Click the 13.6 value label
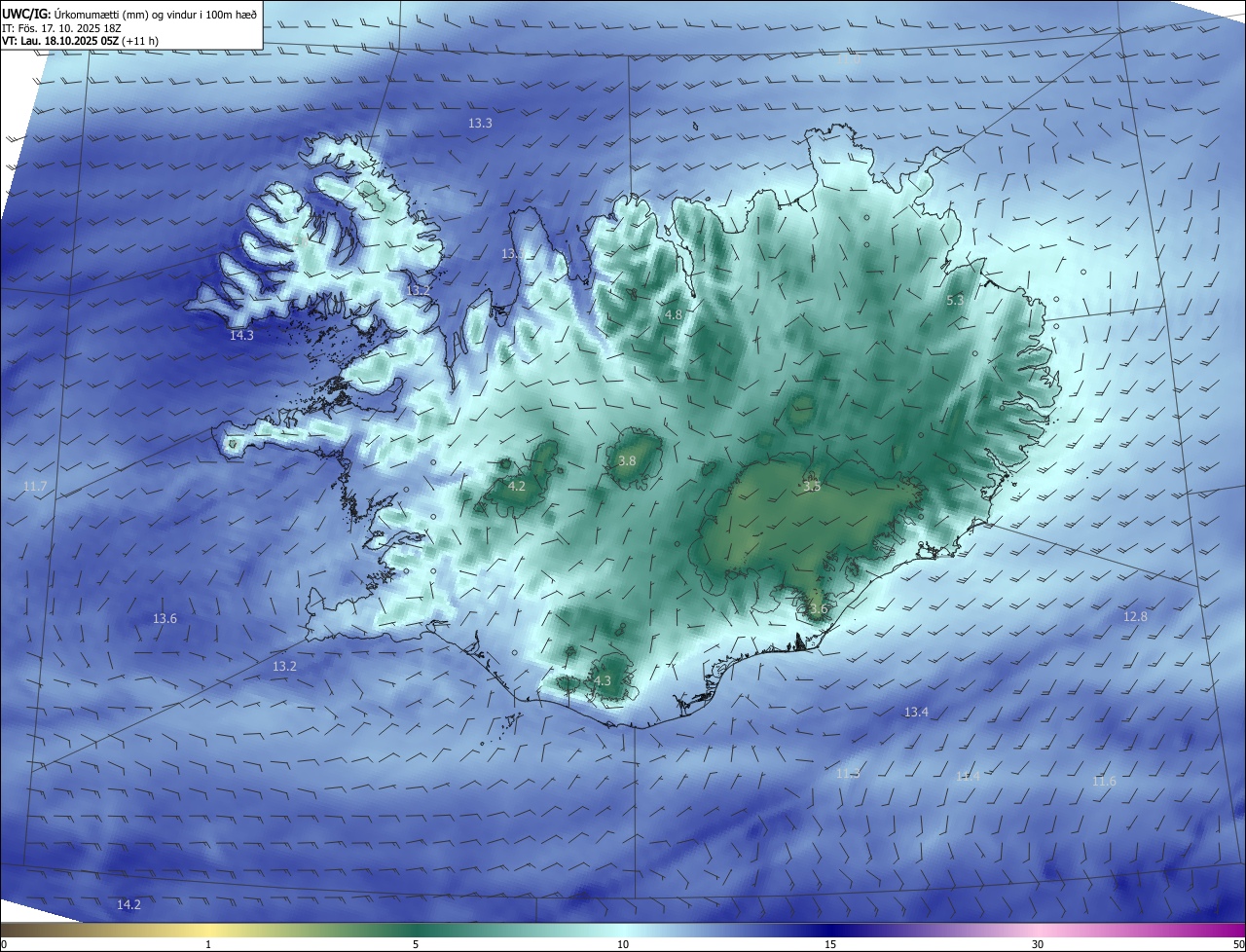This screenshot has height=952, width=1246. (165, 619)
